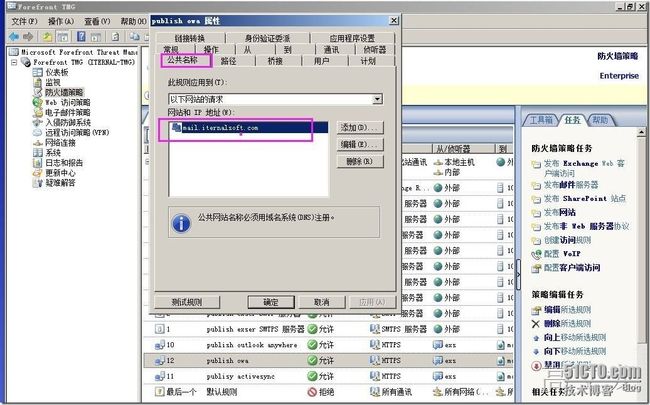Click task pane scrollbar up arrow
This screenshot has width=650, height=405.
pyautogui.click(x=641, y=133)
